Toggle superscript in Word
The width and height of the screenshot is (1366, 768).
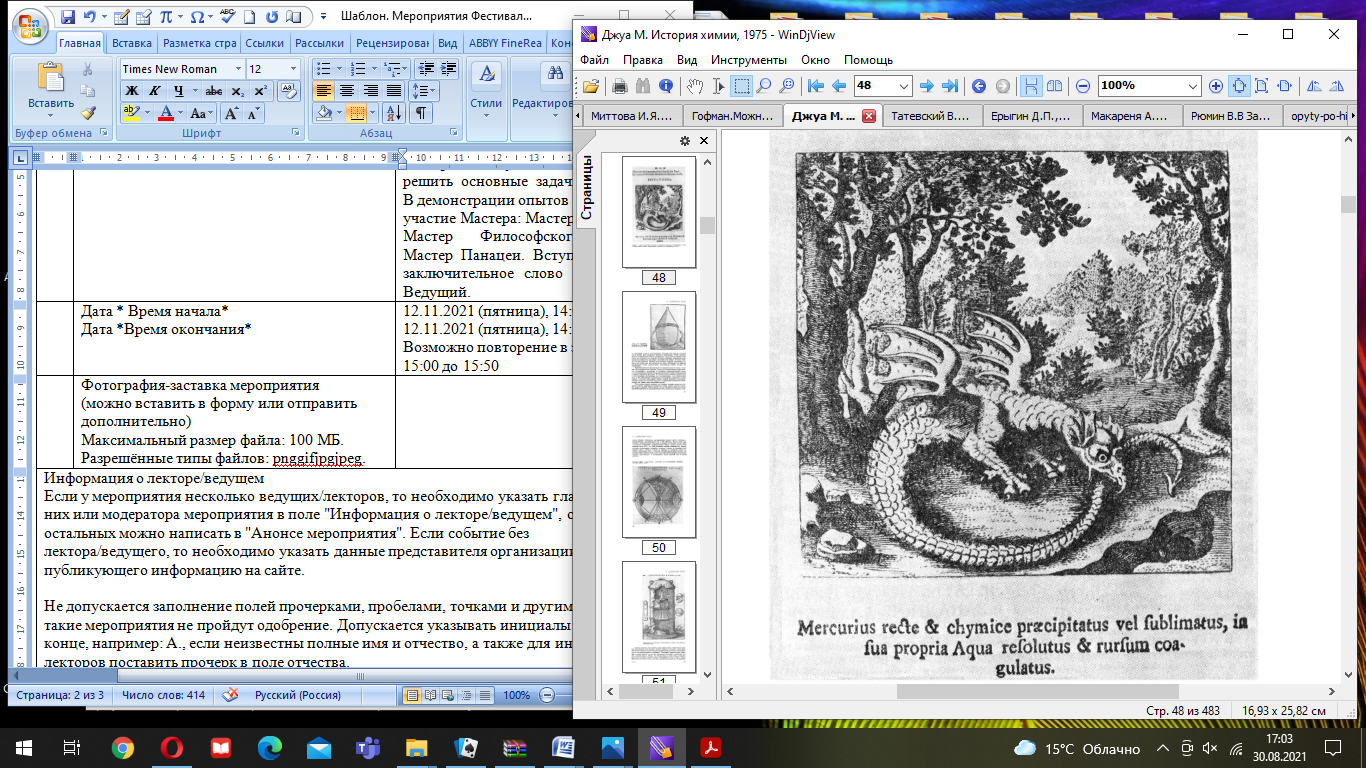[x=260, y=90]
